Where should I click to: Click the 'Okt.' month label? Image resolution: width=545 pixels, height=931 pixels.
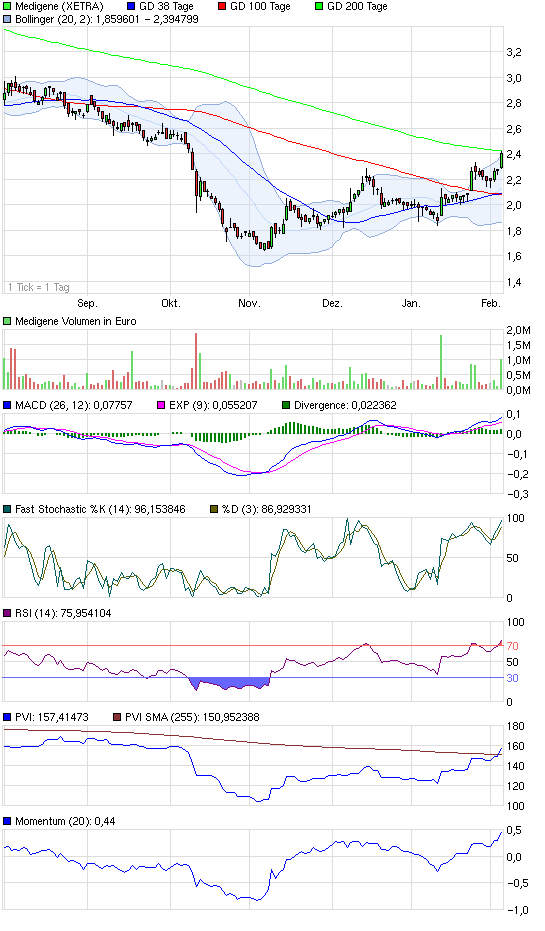[171, 303]
